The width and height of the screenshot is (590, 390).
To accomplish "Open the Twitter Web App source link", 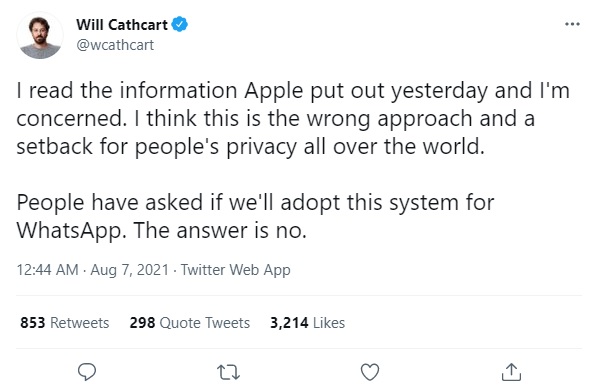I will point(236,270).
